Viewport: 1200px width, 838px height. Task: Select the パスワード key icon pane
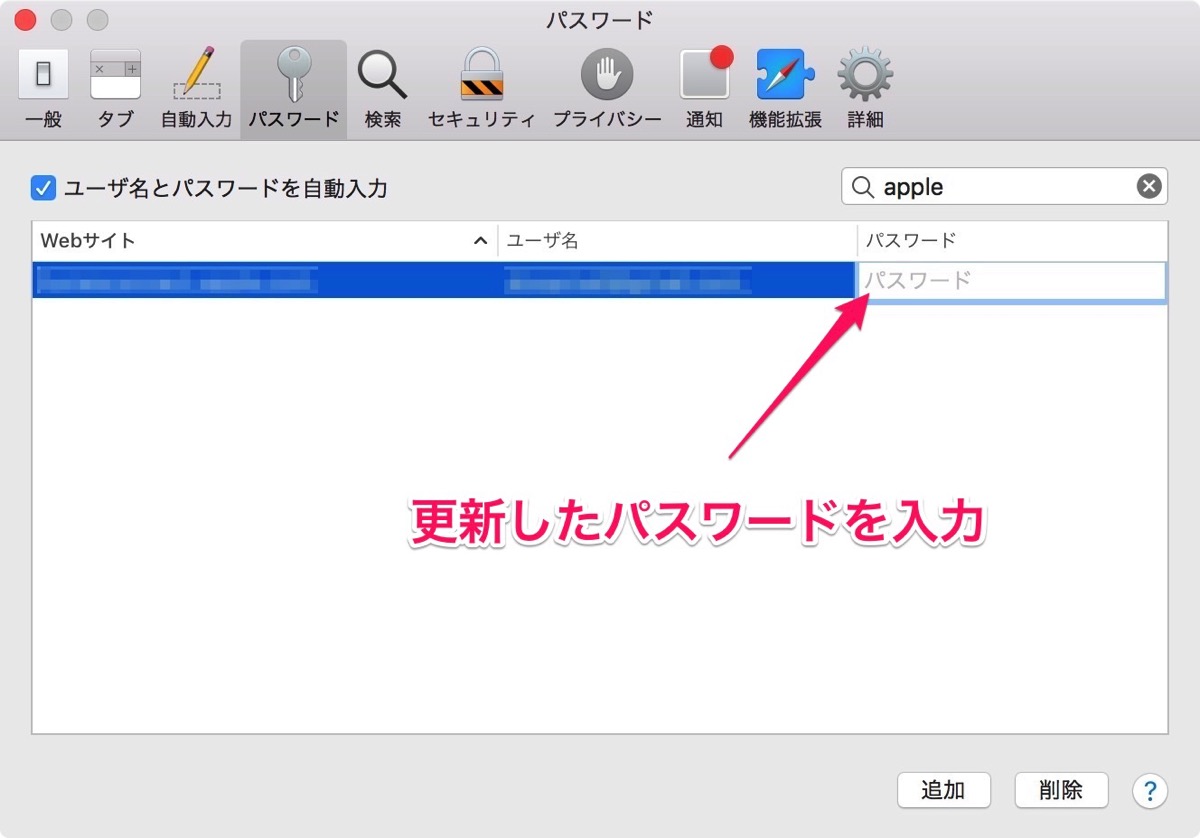pos(294,90)
